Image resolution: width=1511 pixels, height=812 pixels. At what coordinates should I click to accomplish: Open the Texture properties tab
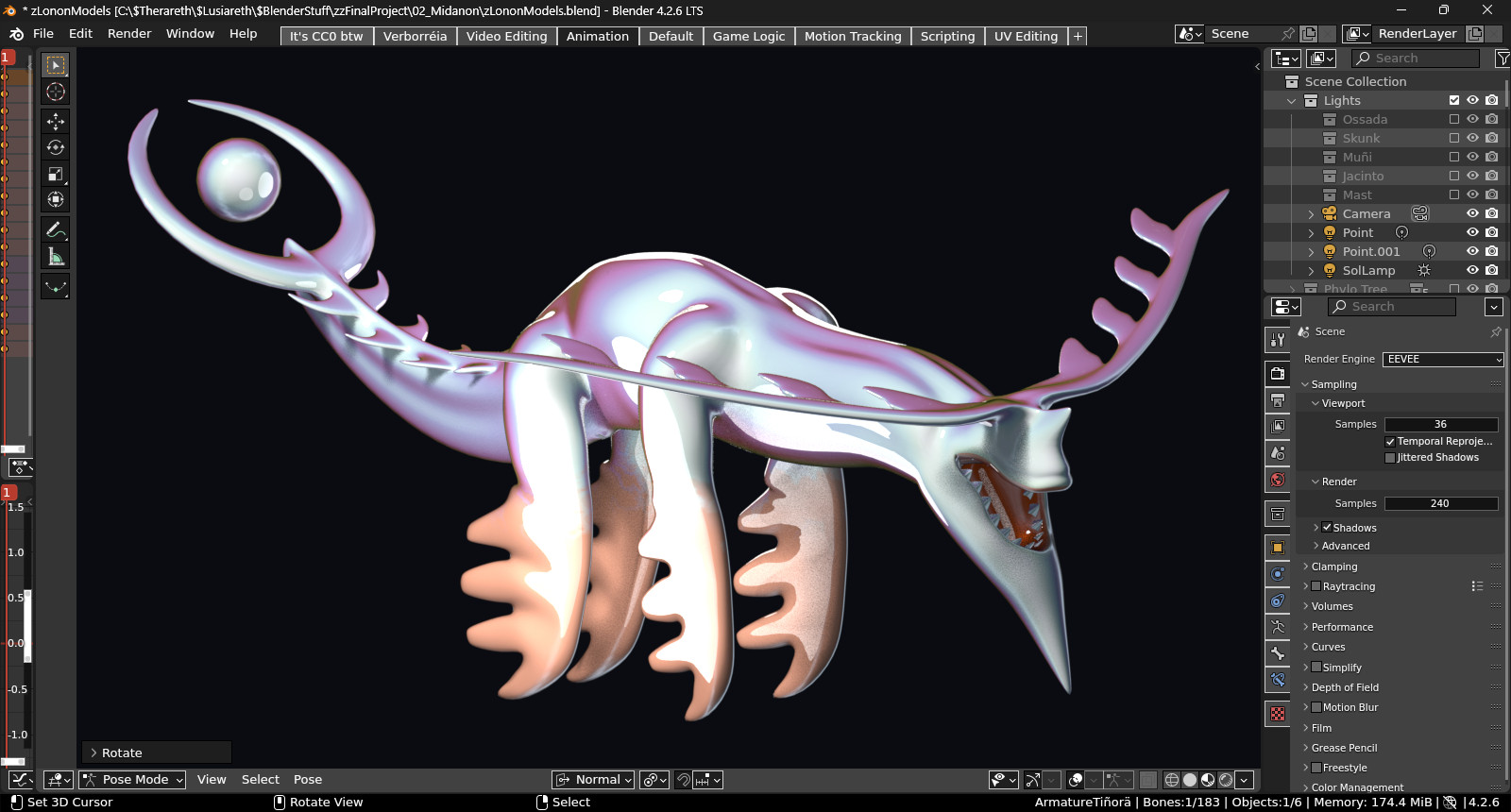click(x=1278, y=714)
